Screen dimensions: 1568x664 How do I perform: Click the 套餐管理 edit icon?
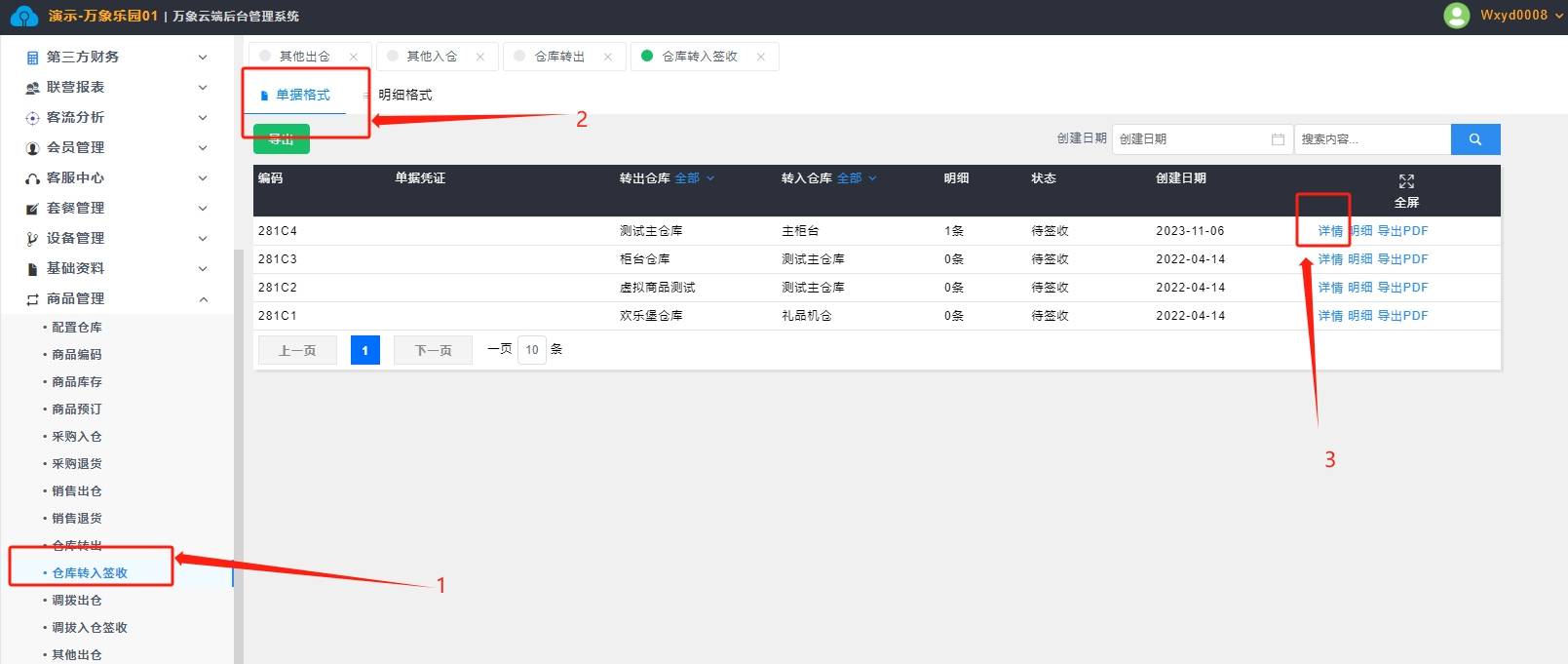pos(32,209)
